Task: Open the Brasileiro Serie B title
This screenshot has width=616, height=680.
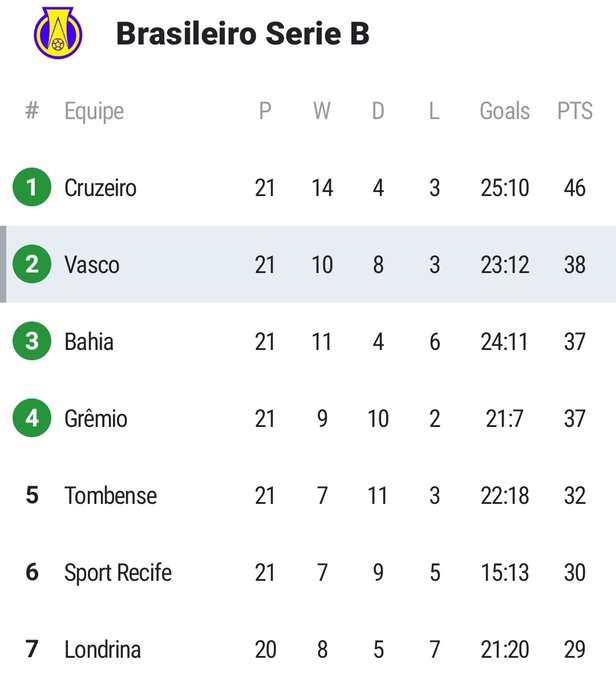Action: click(x=243, y=33)
